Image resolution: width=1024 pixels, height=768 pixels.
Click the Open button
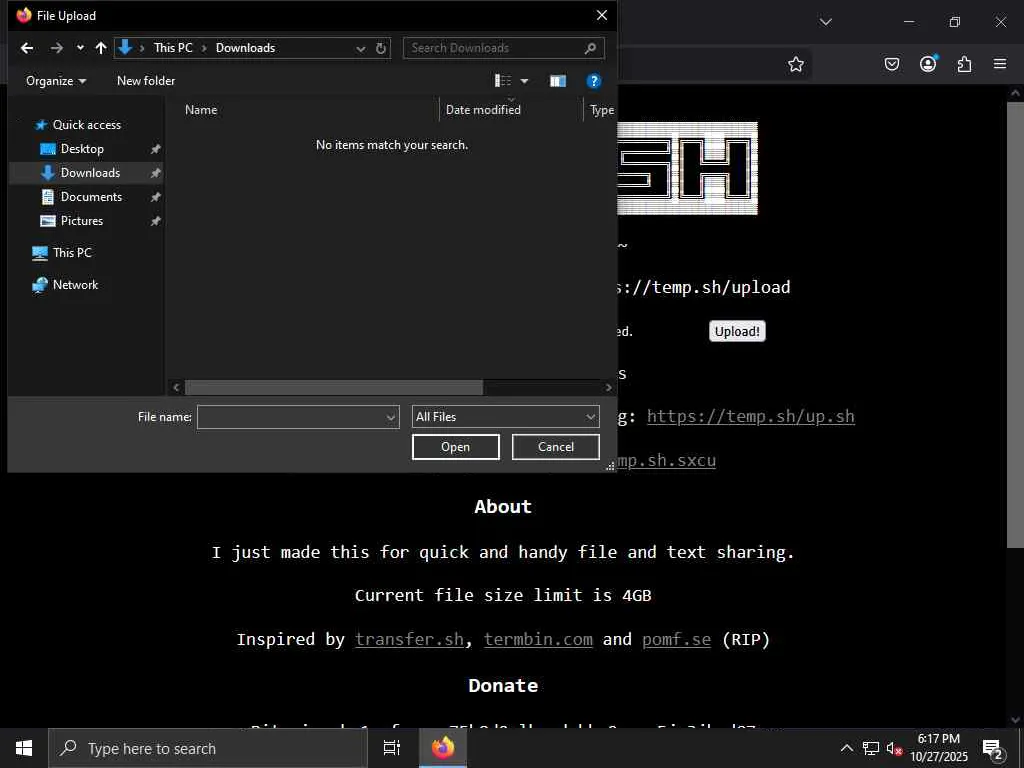455,447
